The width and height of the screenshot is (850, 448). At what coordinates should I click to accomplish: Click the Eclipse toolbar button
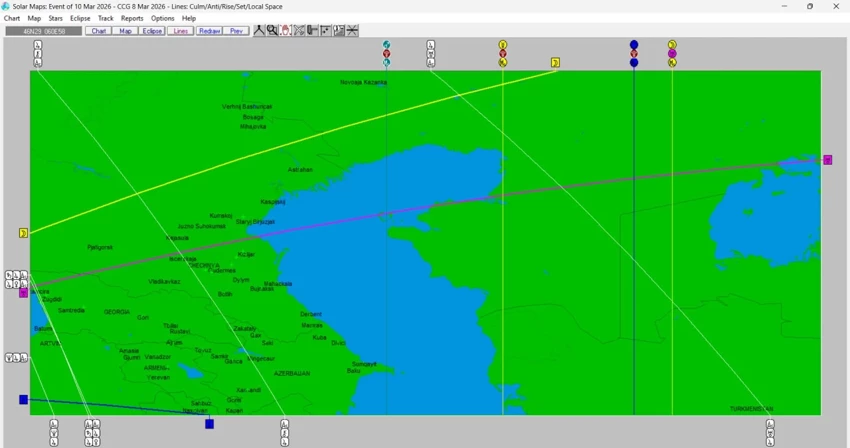point(152,31)
